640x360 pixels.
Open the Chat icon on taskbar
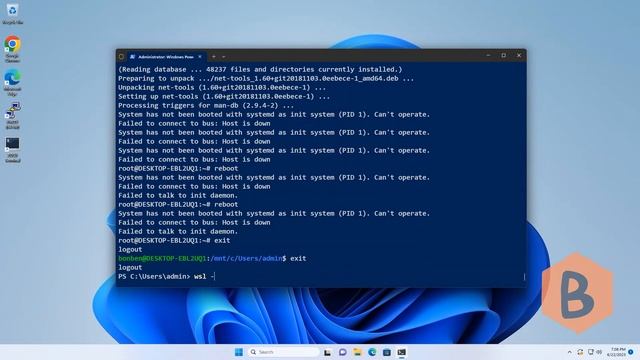coord(342,352)
